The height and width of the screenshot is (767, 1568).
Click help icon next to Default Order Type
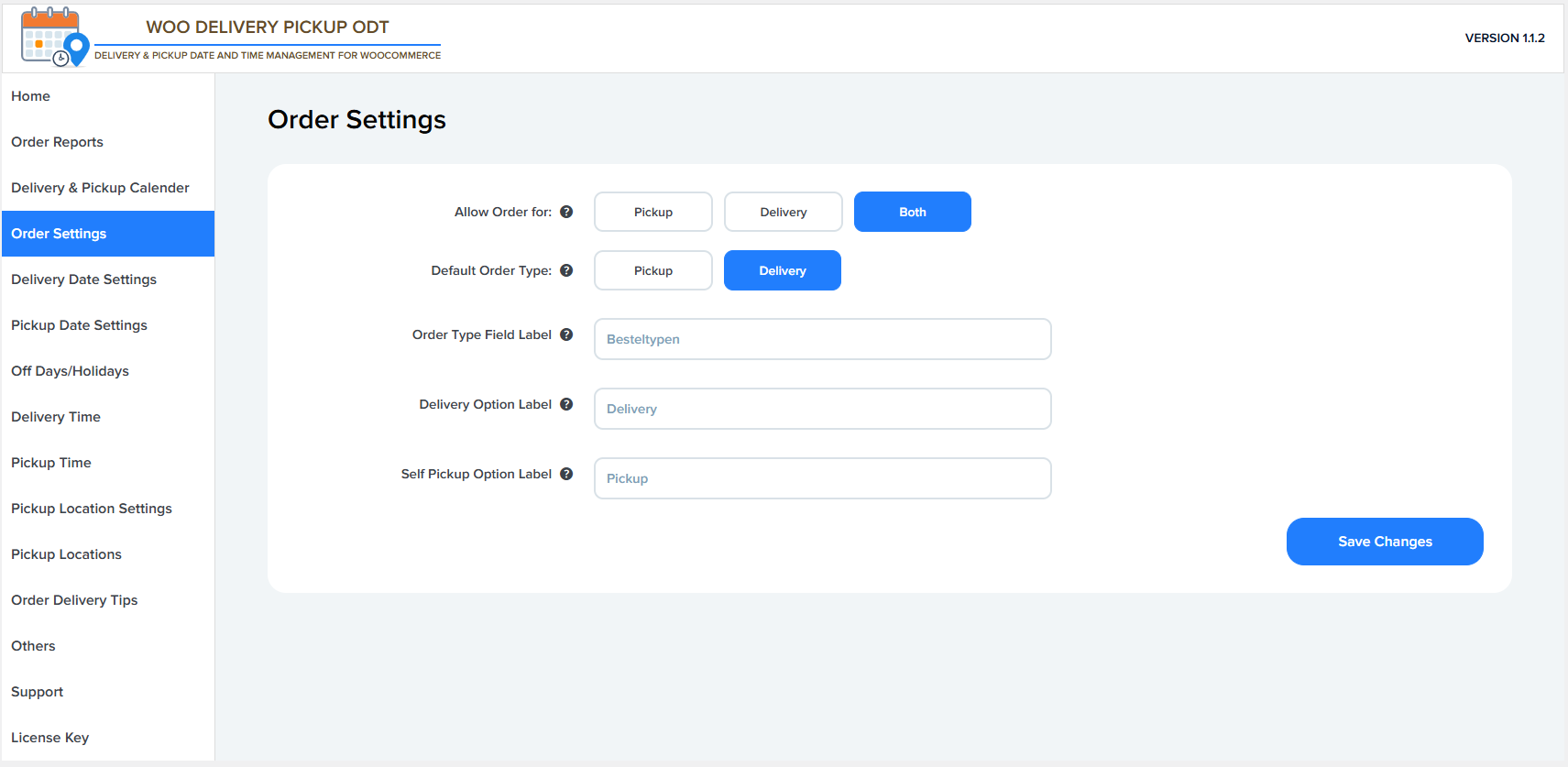(x=566, y=270)
